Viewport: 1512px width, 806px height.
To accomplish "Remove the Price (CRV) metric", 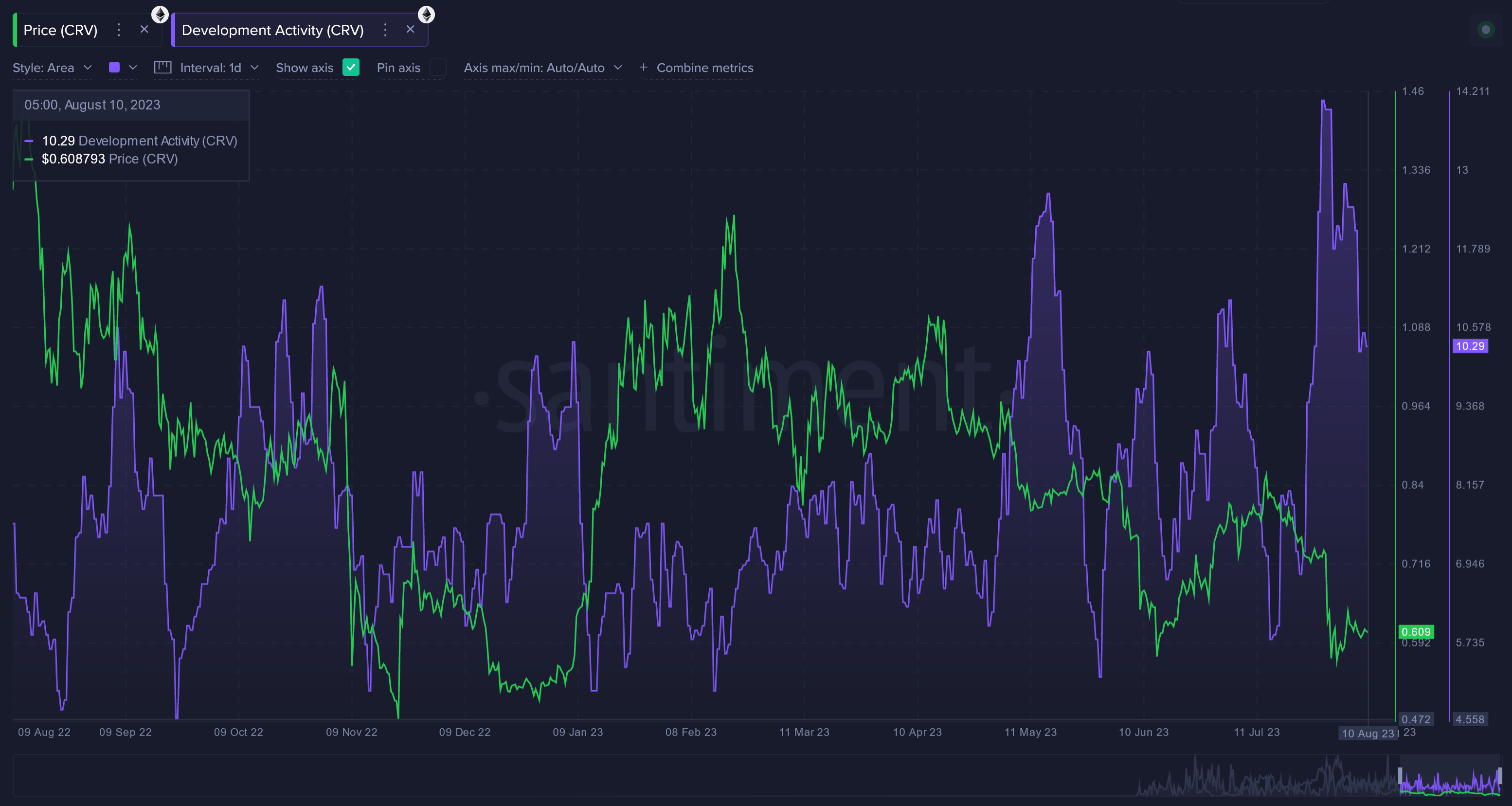I will coord(144,29).
